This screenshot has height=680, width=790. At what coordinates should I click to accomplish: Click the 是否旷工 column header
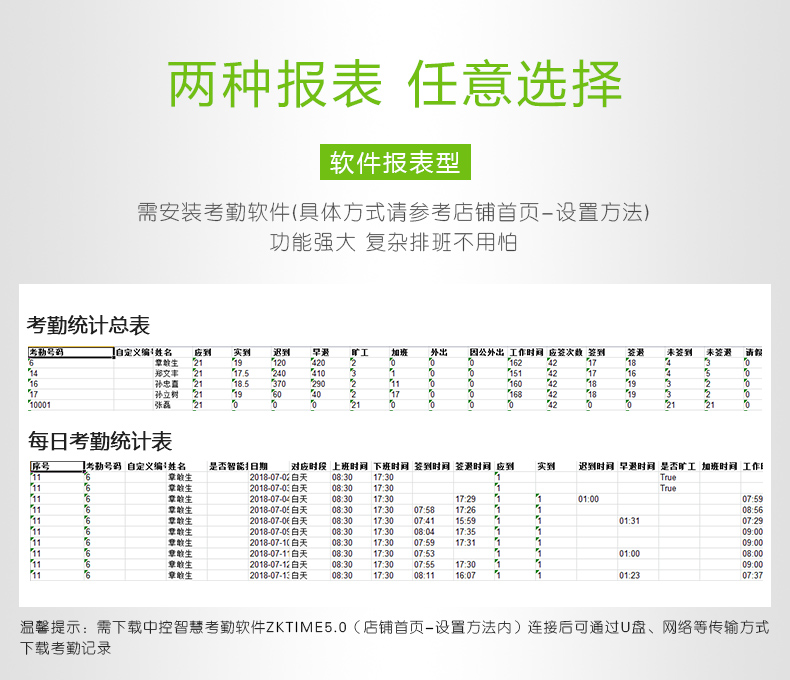point(678,466)
